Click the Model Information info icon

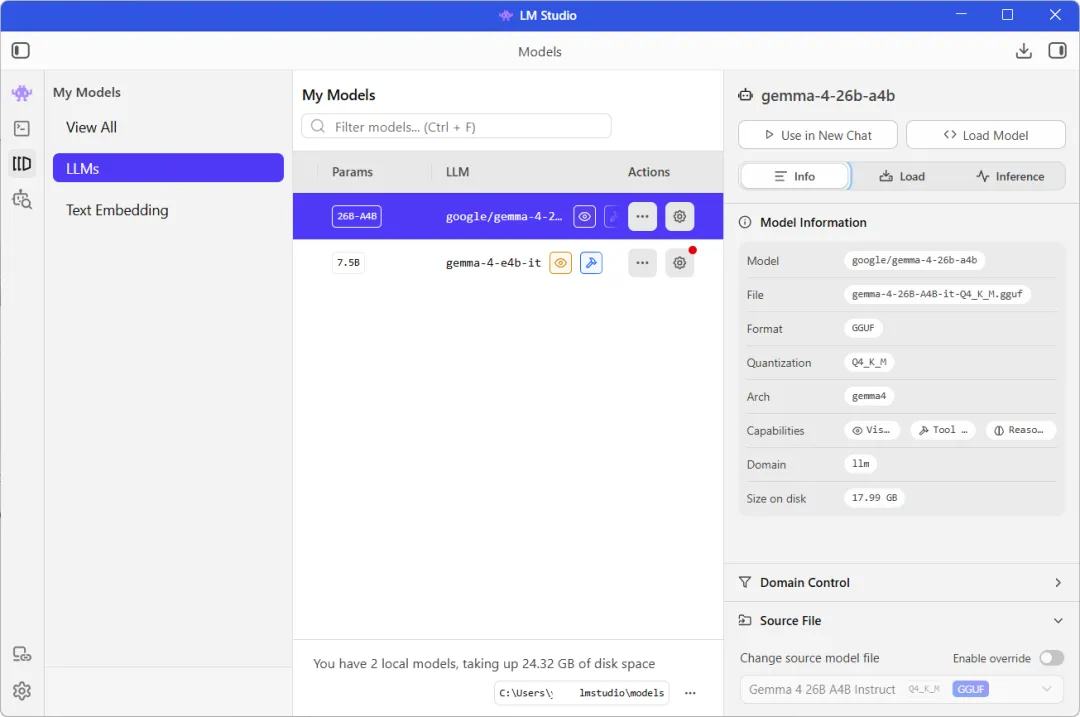(745, 222)
